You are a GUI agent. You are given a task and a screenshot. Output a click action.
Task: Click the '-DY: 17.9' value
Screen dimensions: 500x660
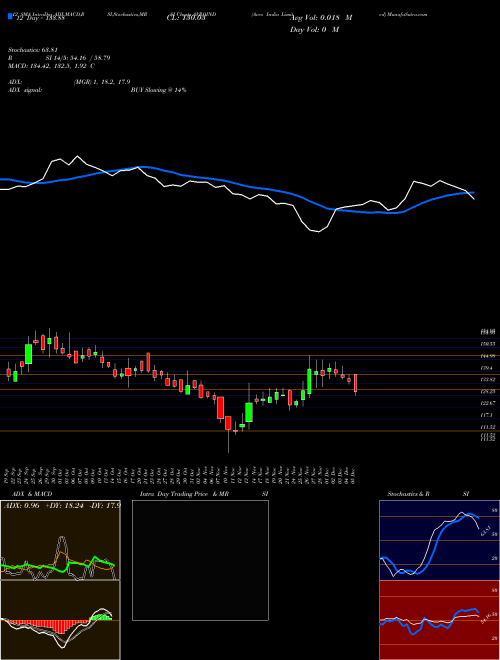106,506
